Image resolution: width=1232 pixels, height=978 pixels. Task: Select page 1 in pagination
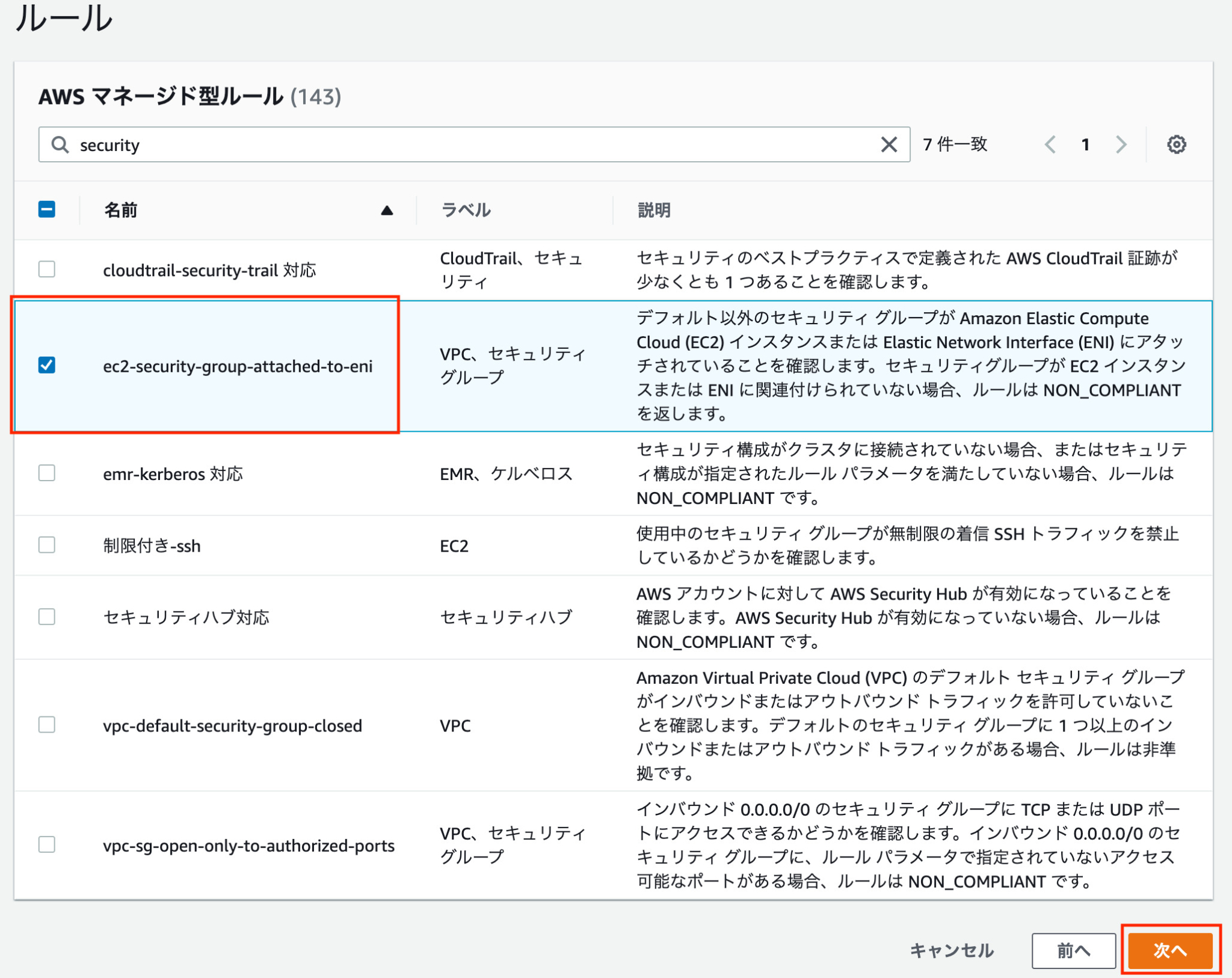(1085, 144)
